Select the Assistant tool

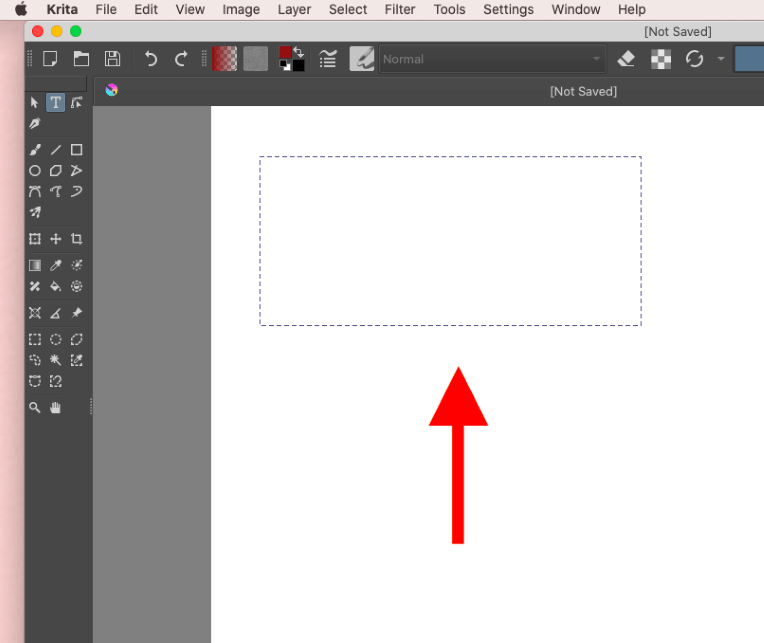tap(35, 313)
